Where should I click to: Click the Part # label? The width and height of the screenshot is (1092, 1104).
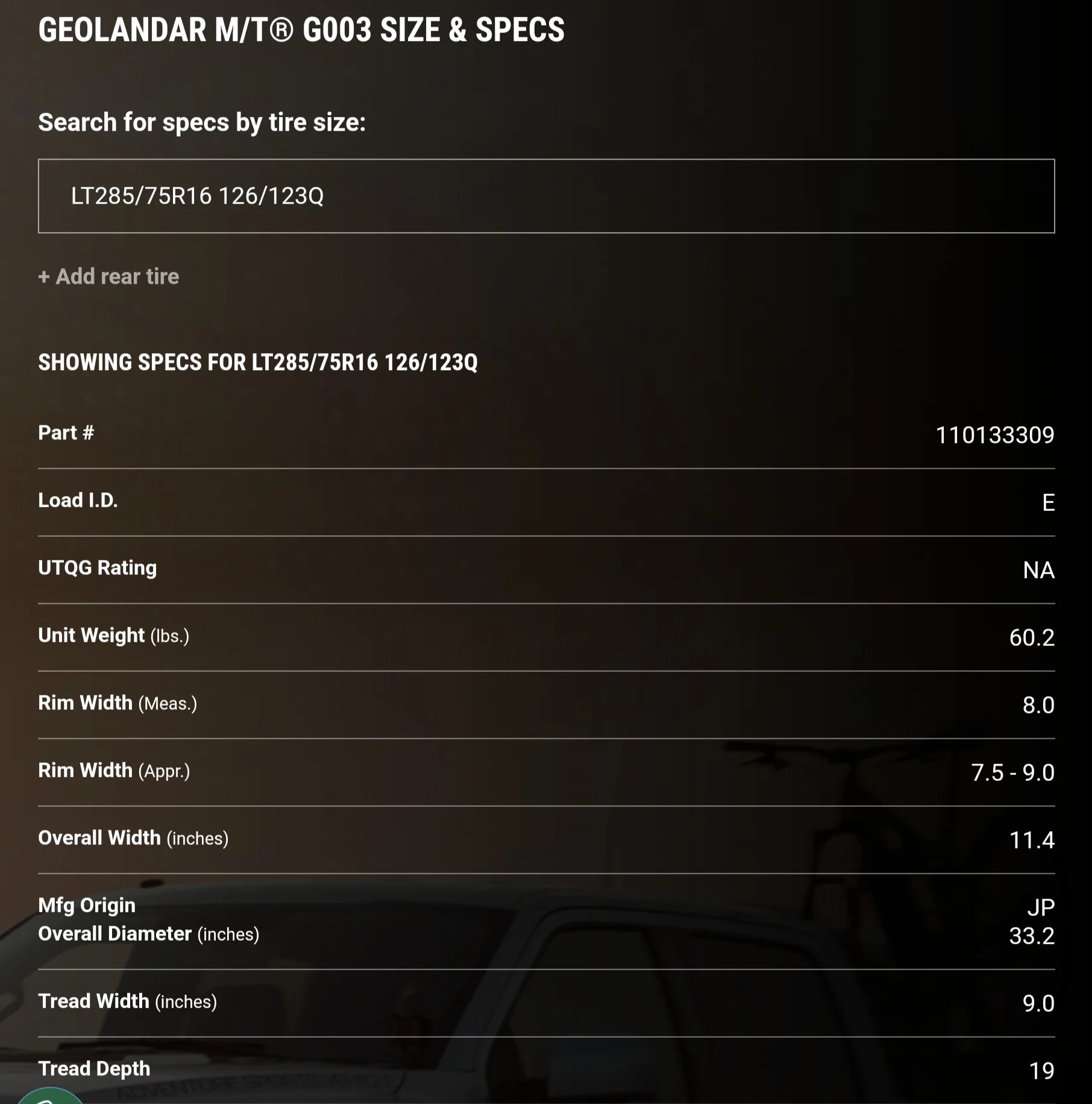pyautogui.click(x=66, y=433)
